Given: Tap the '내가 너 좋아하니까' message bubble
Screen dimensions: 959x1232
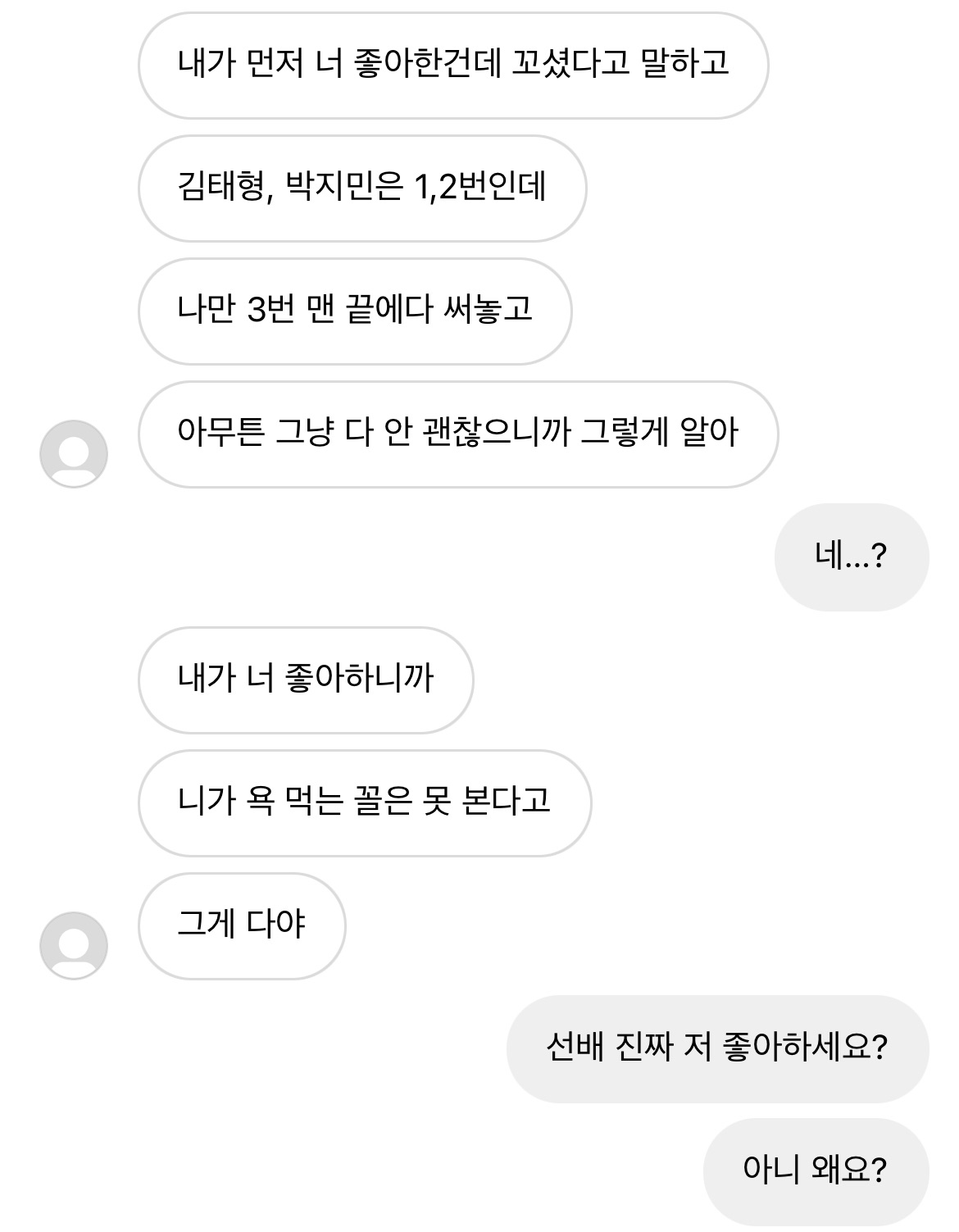Looking at the screenshot, I should (x=306, y=680).
